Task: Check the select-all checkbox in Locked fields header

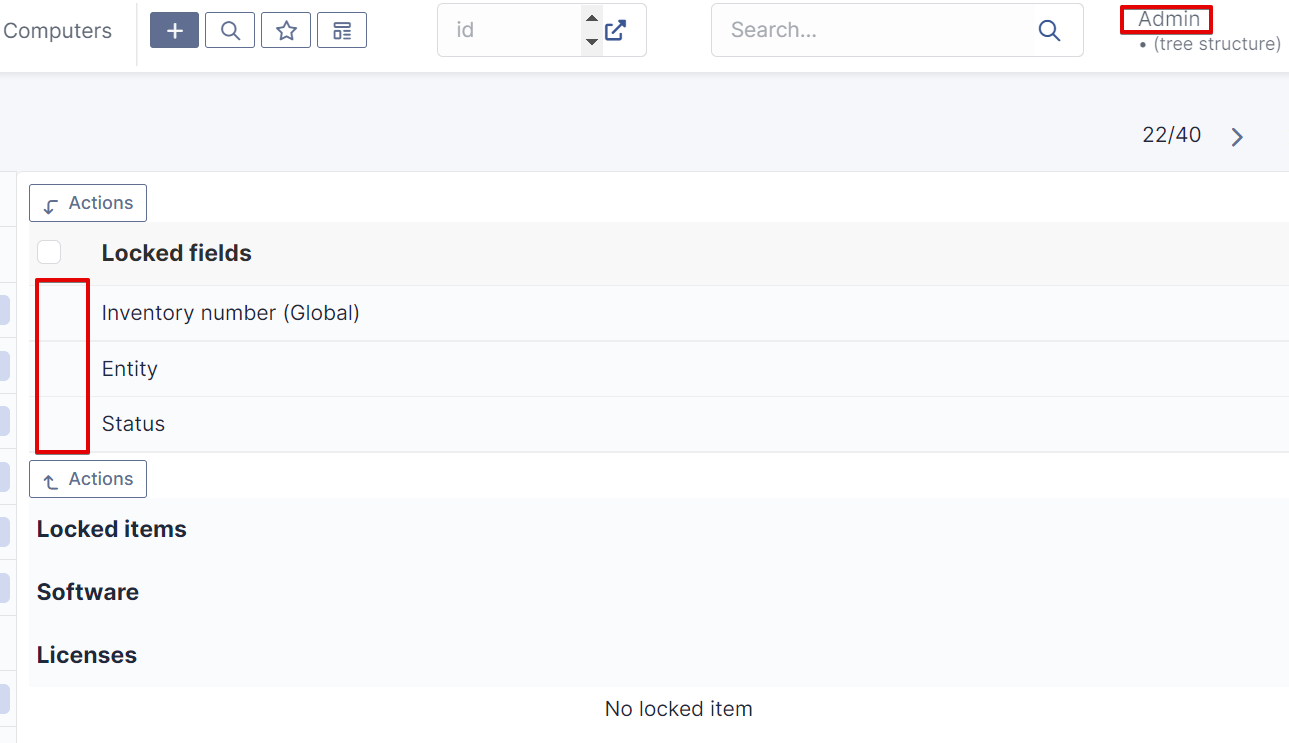Action: click(48, 252)
